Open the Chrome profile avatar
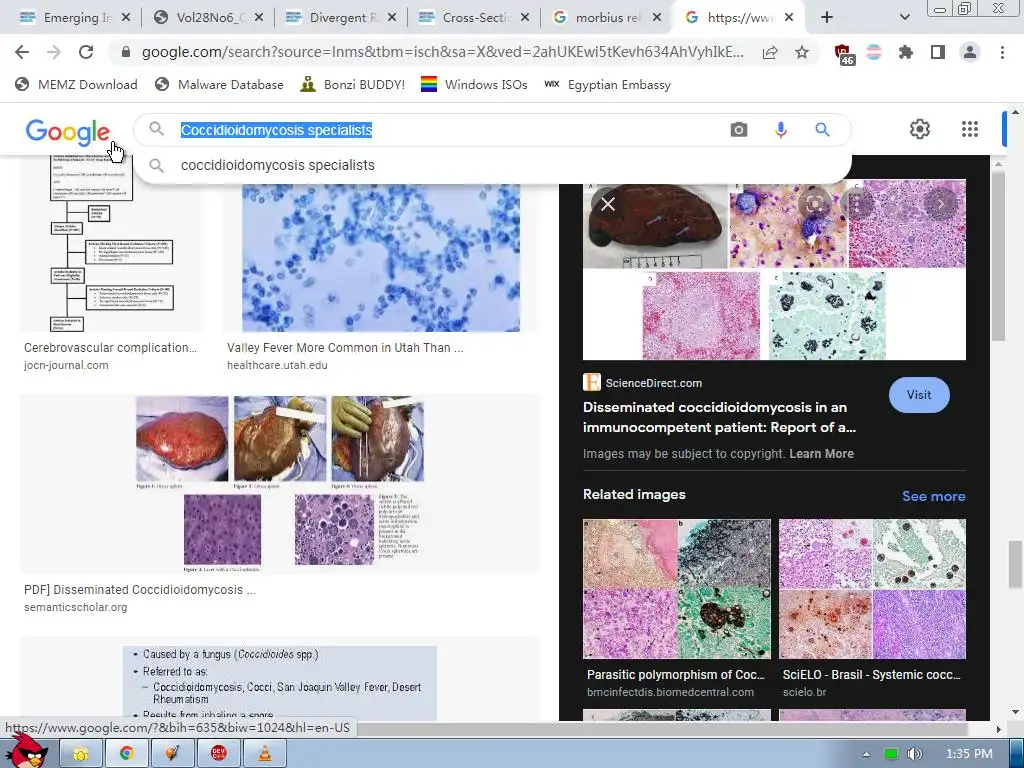This screenshot has width=1024, height=768. pyautogui.click(x=970, y=52)
